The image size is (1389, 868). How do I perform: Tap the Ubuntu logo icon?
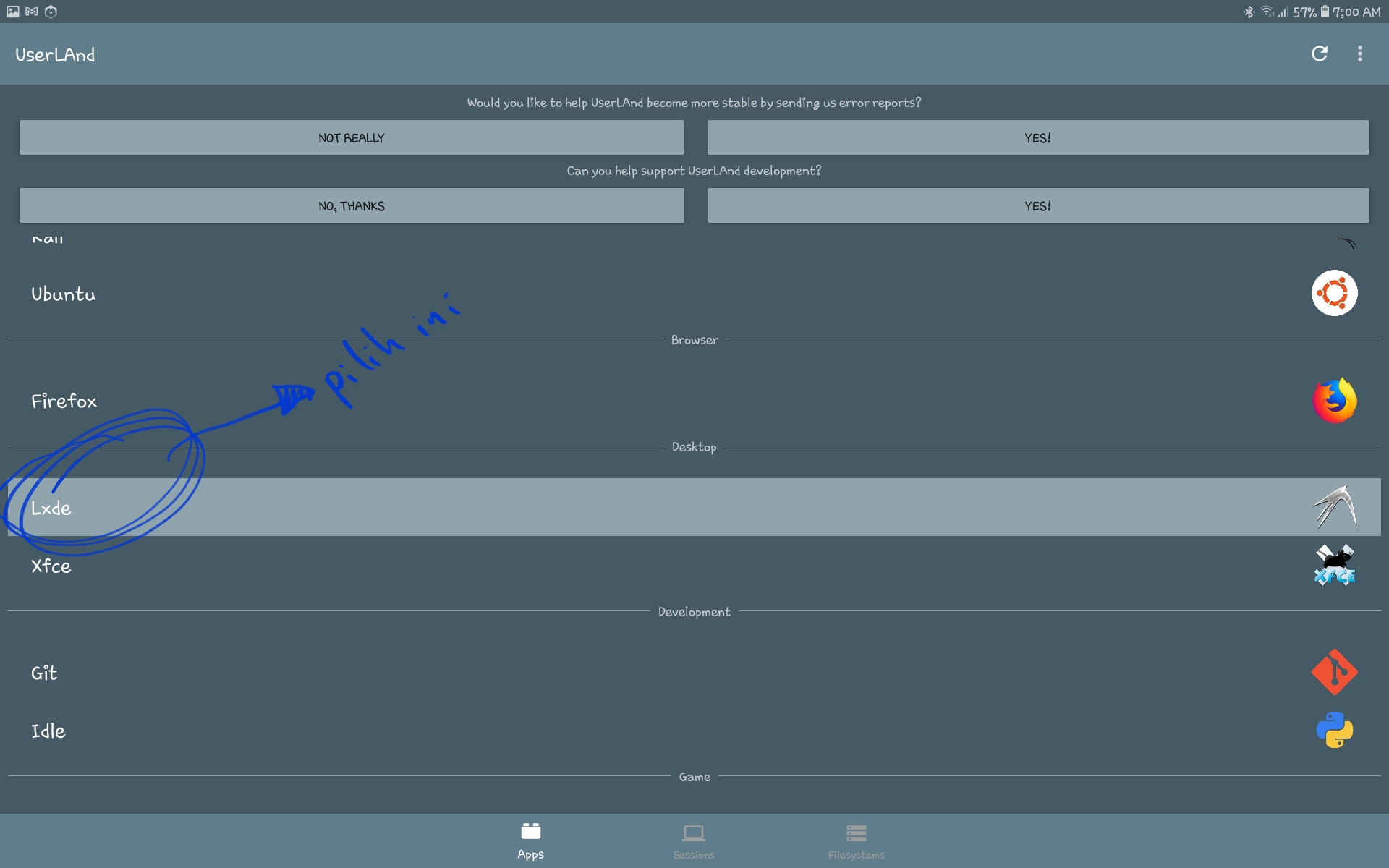tap(1334, 293)
